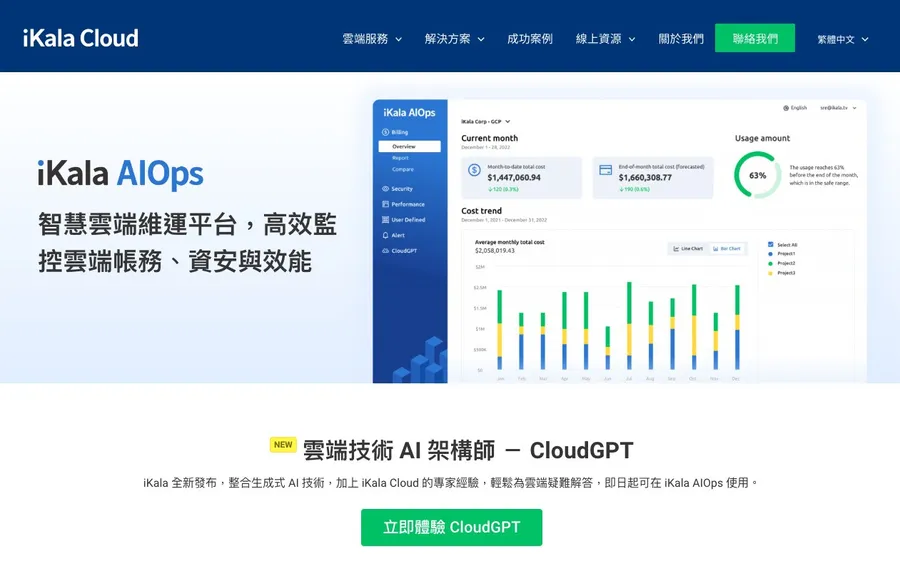The image size is (900, 564).
Task: Expand the 線上資源 dropdown menu
Action: (x=606, y=39)
